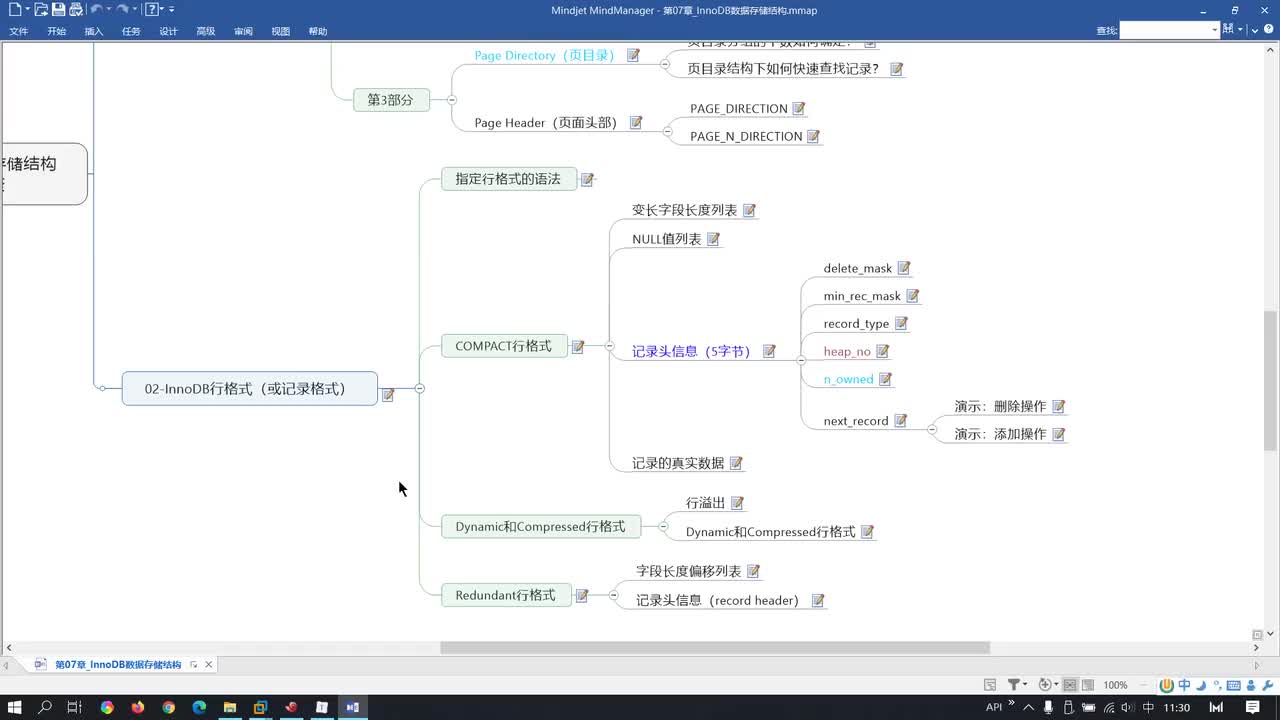The width and height of the screenshot is (1280, 720).
Task: Open the filter dropdown arrow in status bar
Action: 1026,685
